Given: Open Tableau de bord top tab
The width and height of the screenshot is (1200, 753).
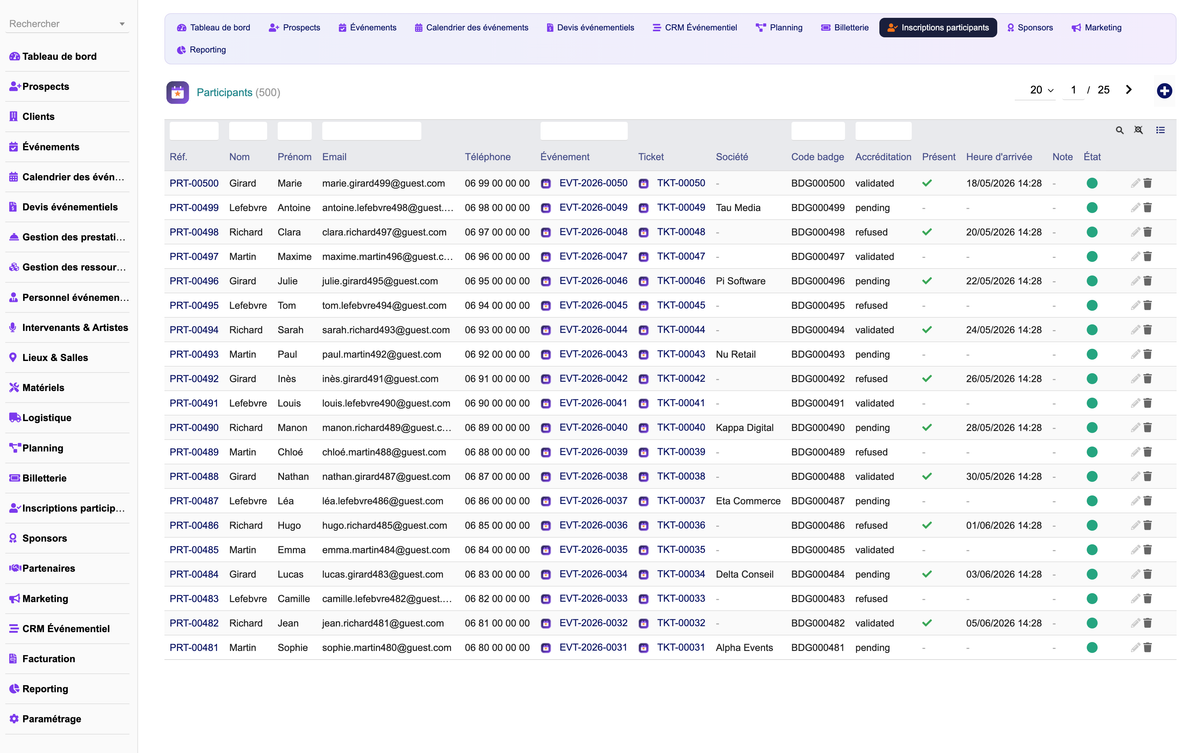Looking at the screenshot, I should click(214, 28).
